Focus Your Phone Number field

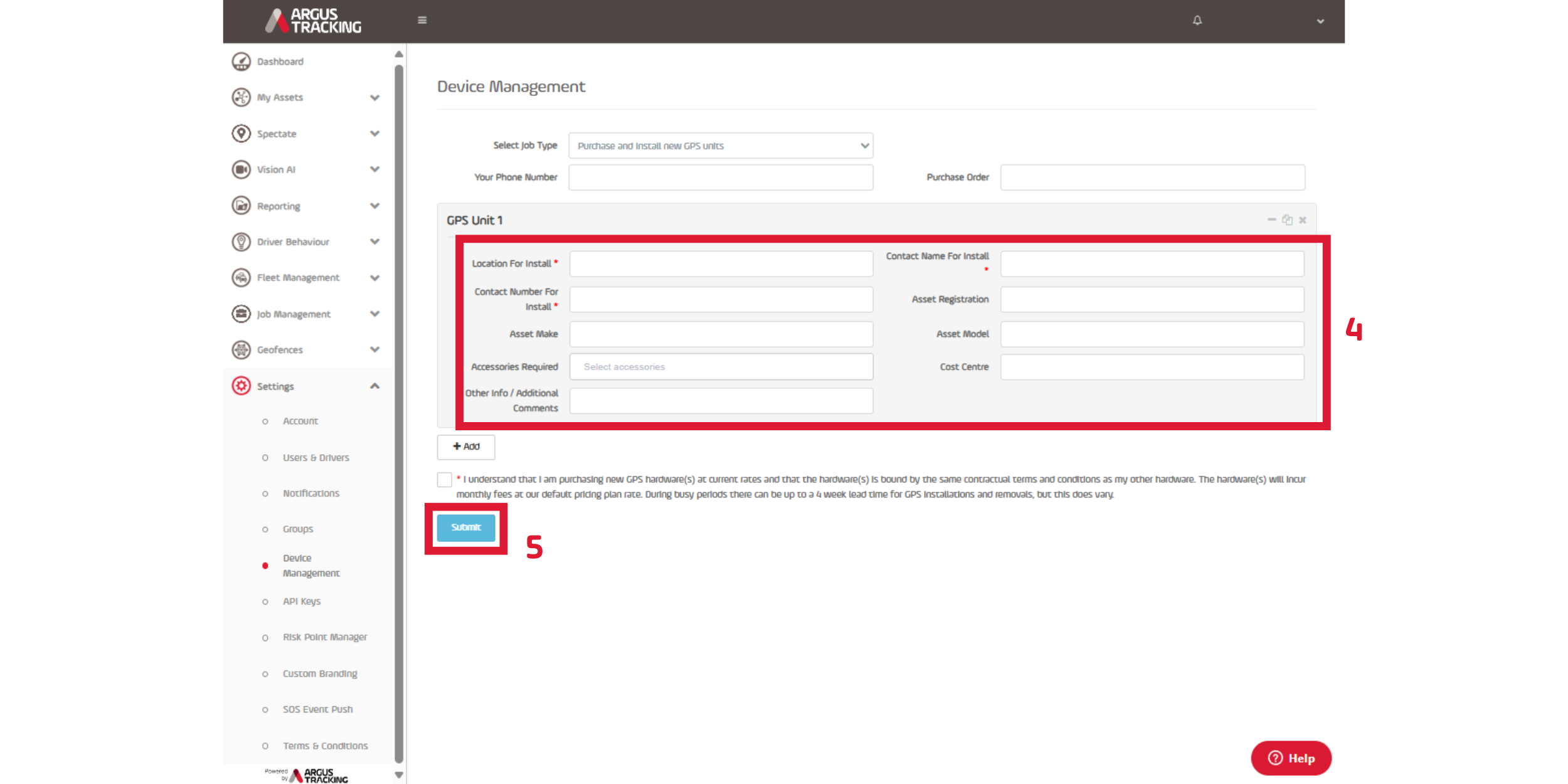click(721, 177)
